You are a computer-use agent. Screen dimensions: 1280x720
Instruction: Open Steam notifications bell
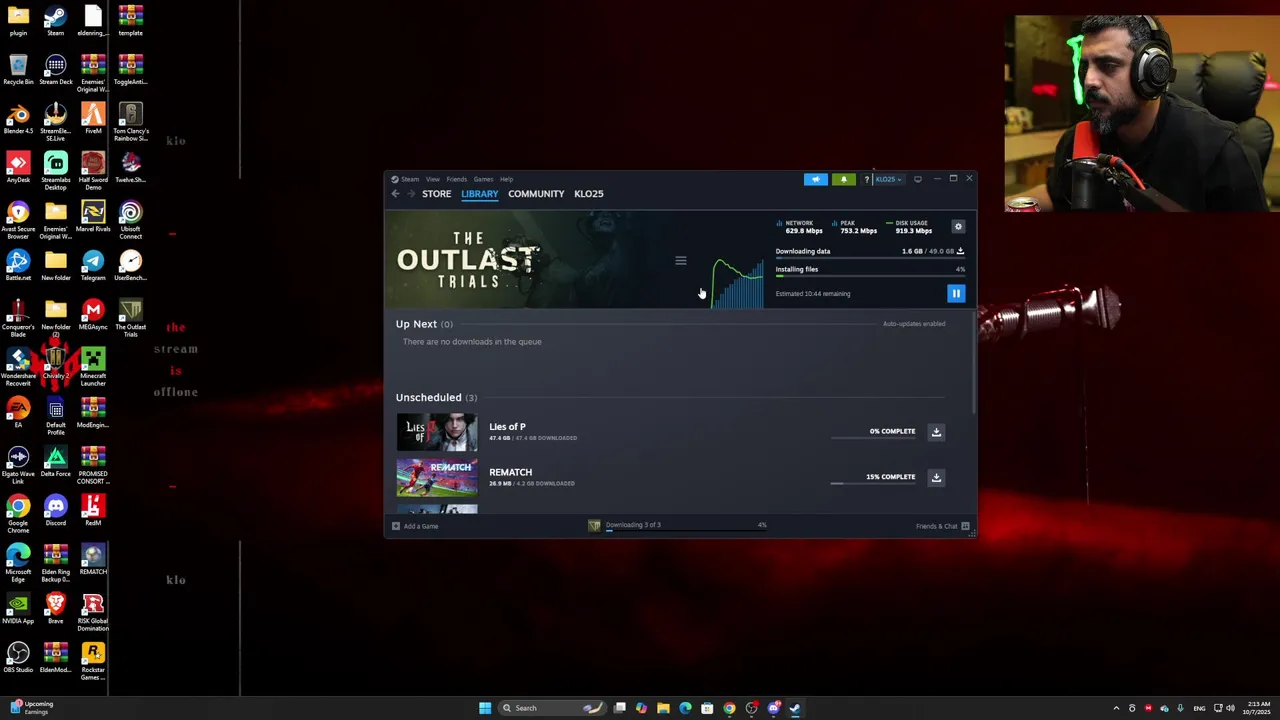[x=843, y=179]
